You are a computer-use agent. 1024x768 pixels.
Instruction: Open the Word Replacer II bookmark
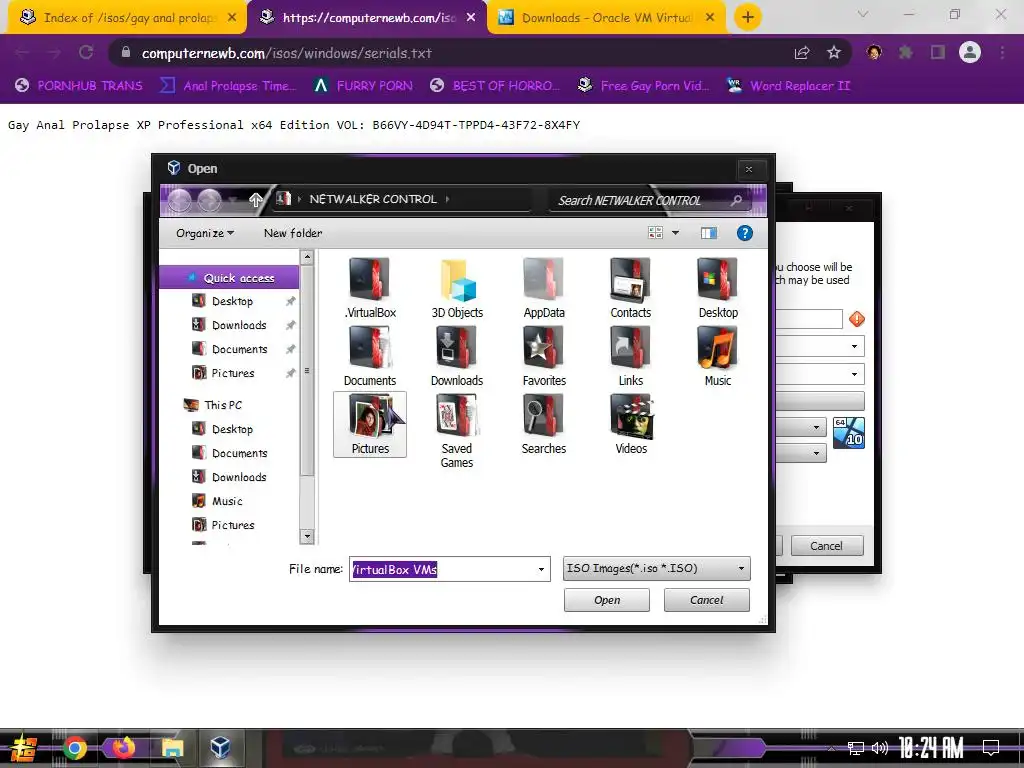[788, 86]
